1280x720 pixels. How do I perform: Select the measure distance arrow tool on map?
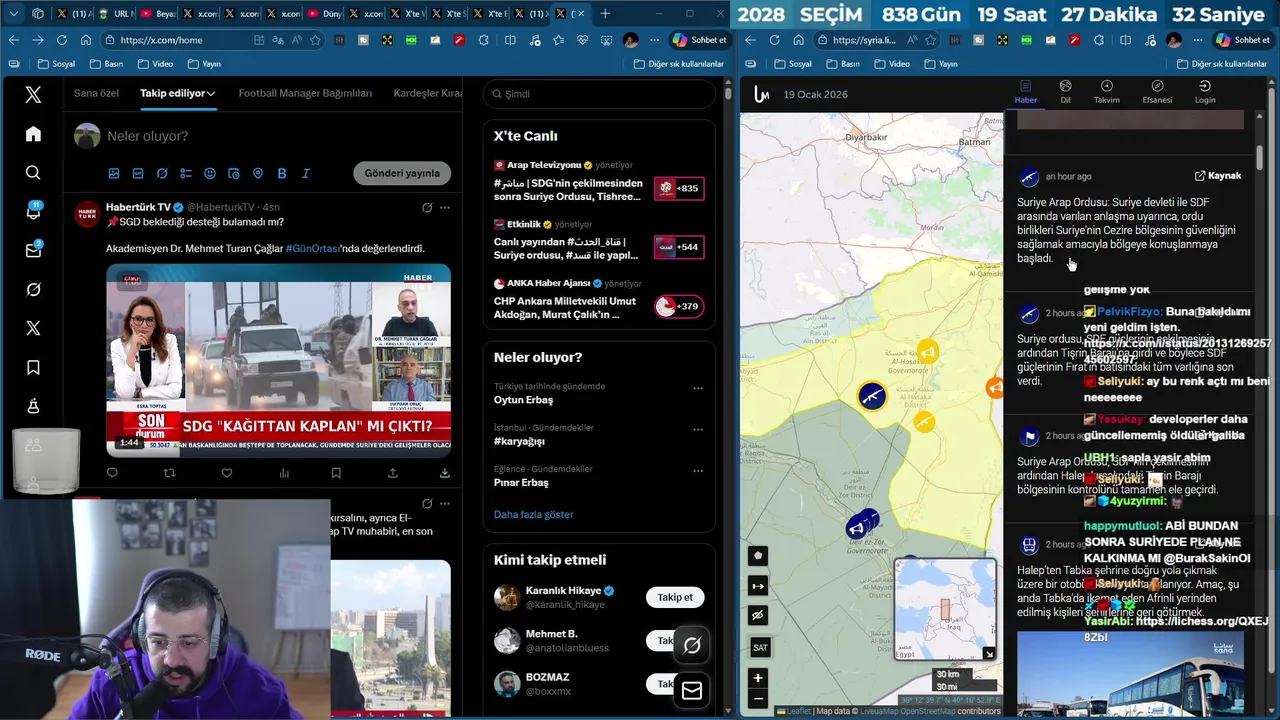tap(758, 586)
